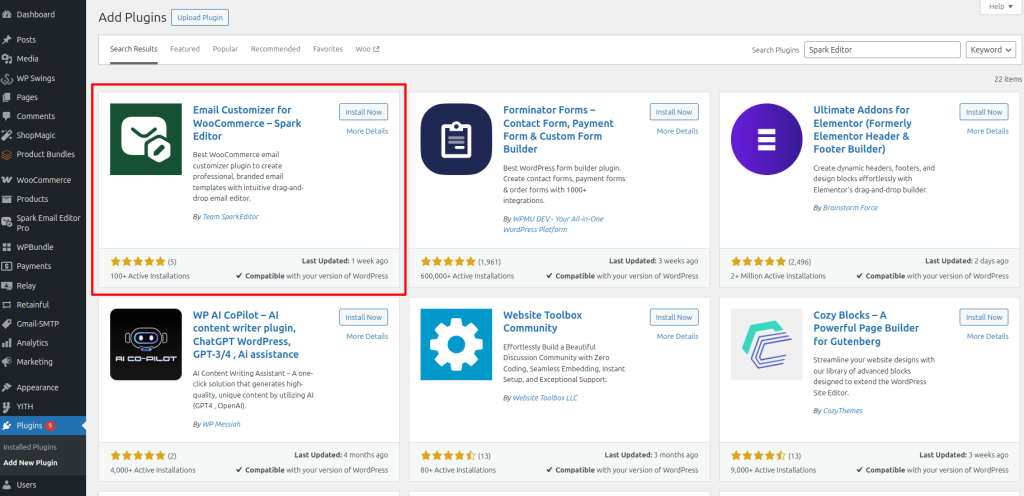
Task: Click the Media icon in sidebar
Action: pyautogui.click(x=7, y=59)
